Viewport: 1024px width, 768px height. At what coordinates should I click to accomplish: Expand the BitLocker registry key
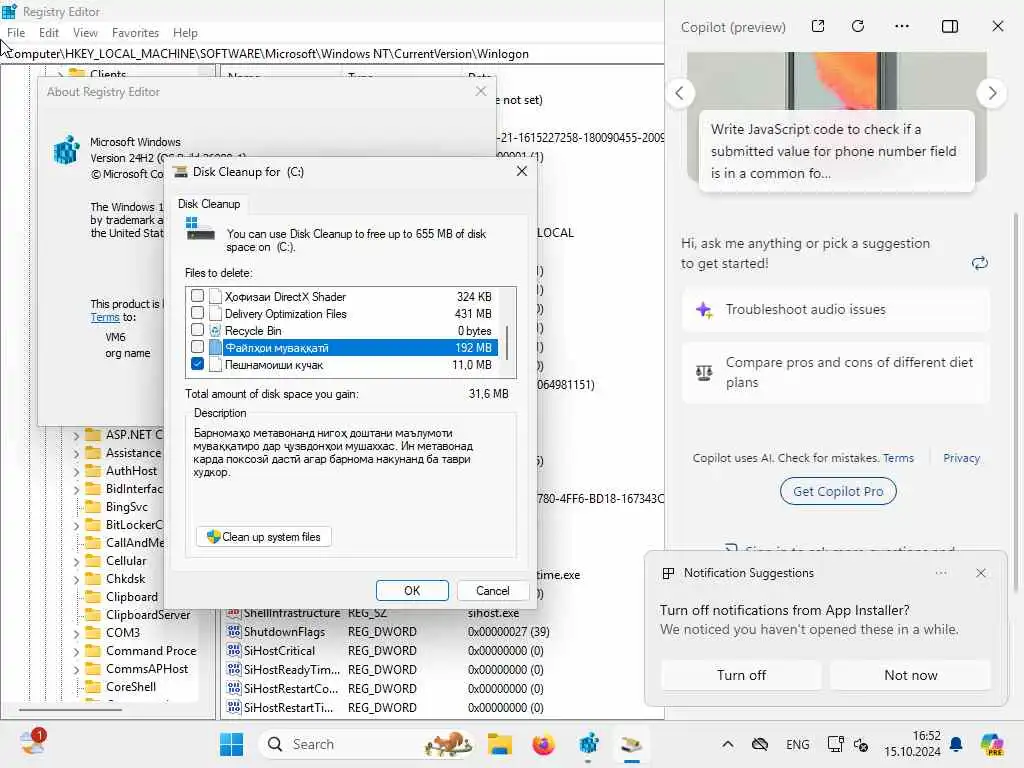[76, 525]
